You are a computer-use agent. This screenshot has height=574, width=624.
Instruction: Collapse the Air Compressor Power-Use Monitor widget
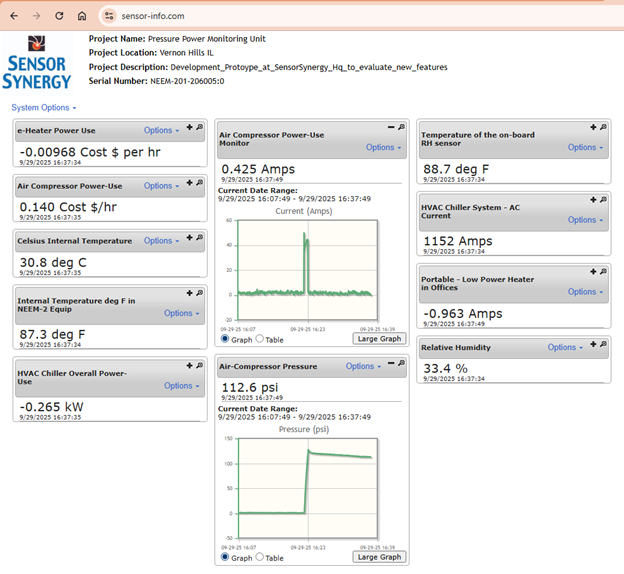[x=392, y=127]
